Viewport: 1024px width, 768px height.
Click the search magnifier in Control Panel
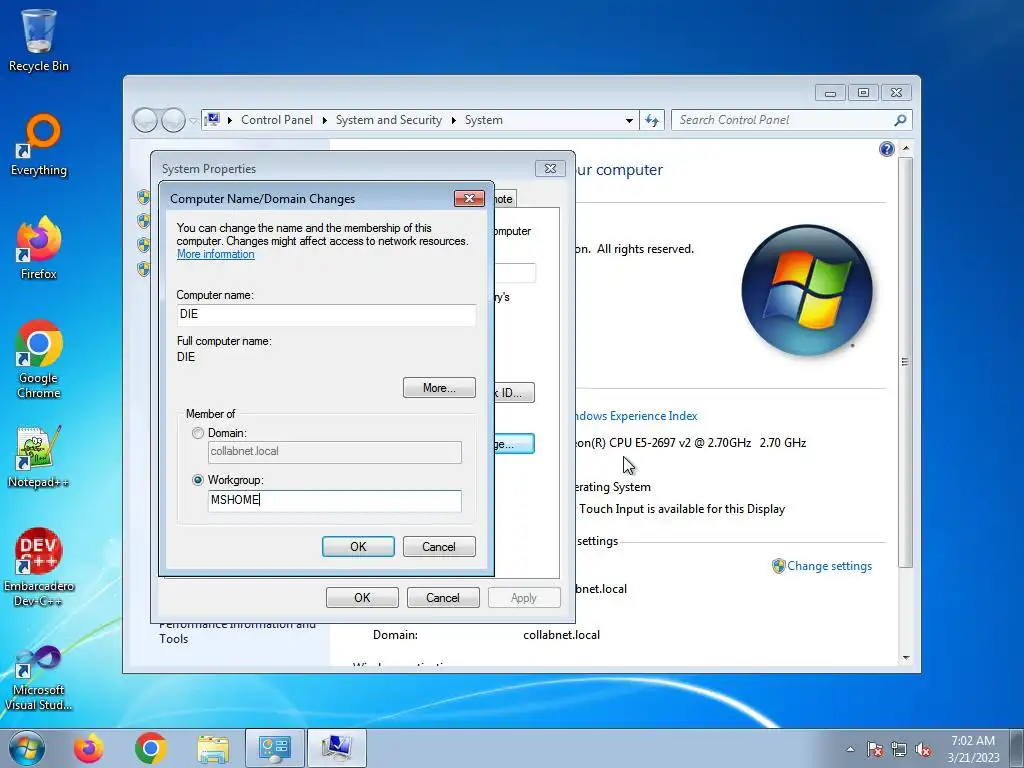[900, 120]
